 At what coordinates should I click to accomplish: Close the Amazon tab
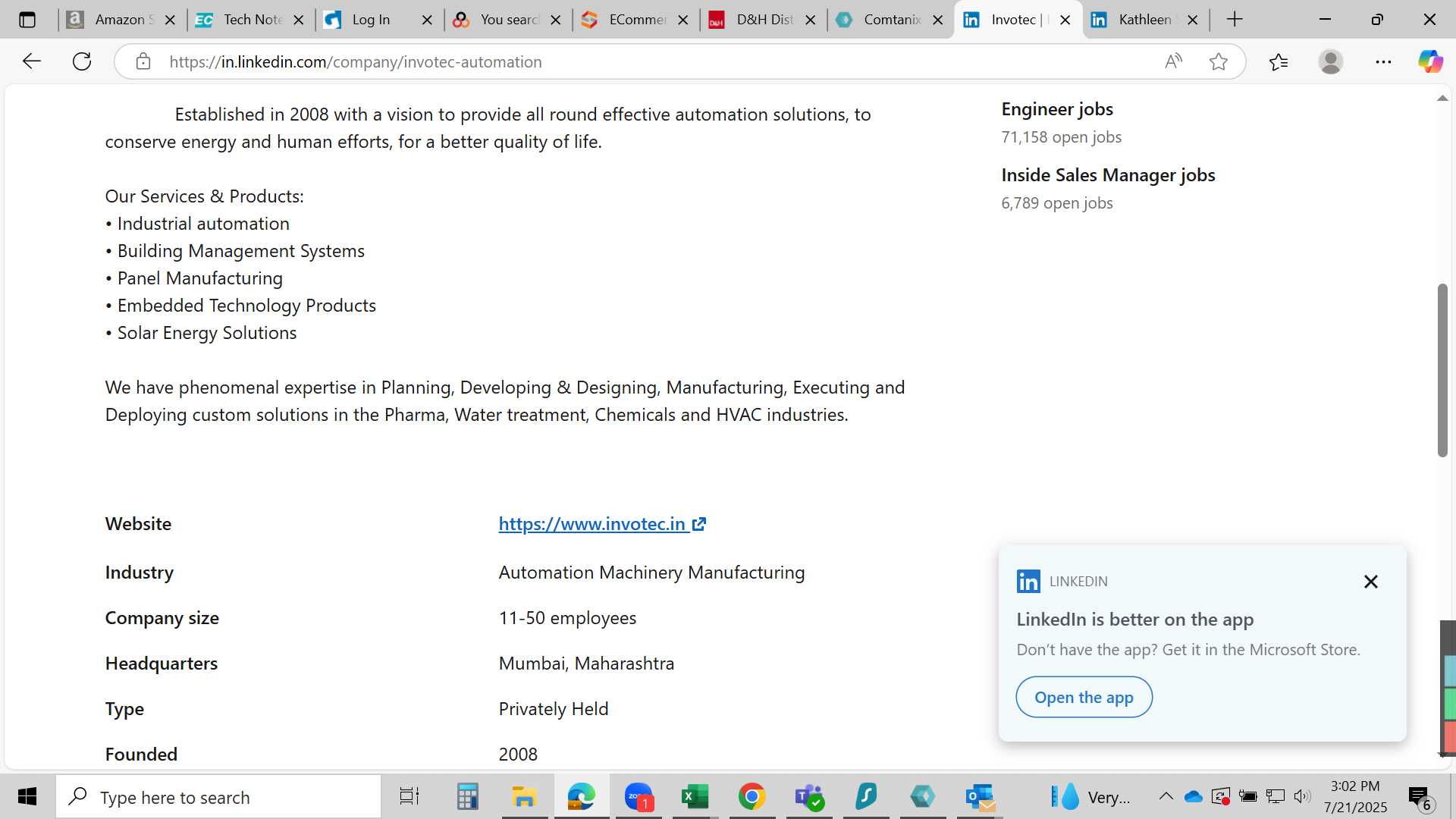point(171,20)
